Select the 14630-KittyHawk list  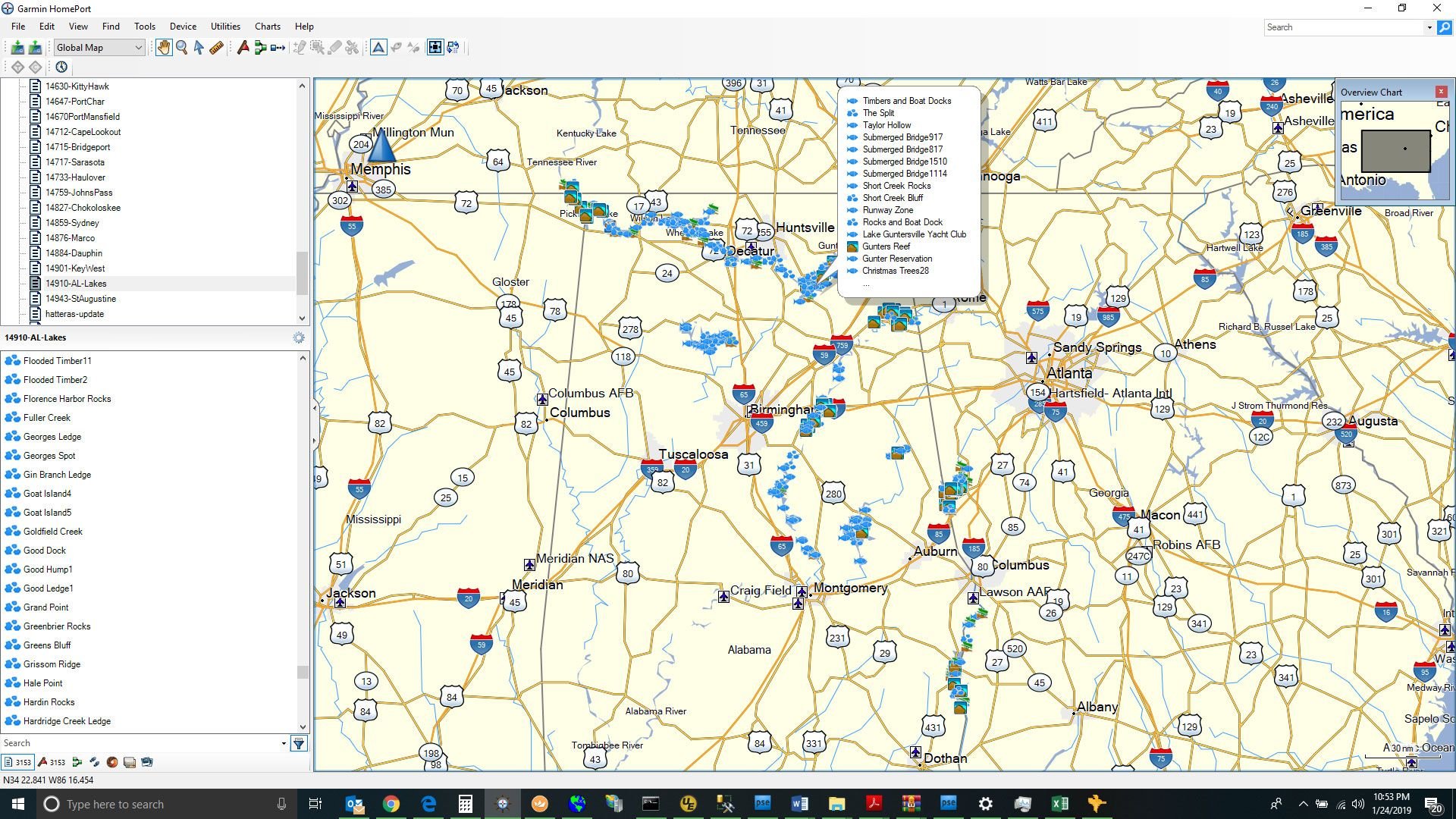tap(77, 86)
